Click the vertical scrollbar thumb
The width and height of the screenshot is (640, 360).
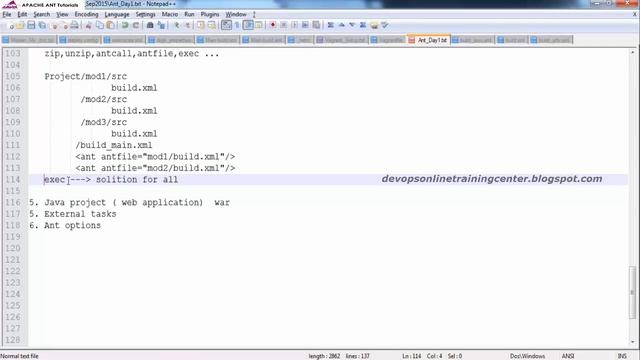(632, 292)
